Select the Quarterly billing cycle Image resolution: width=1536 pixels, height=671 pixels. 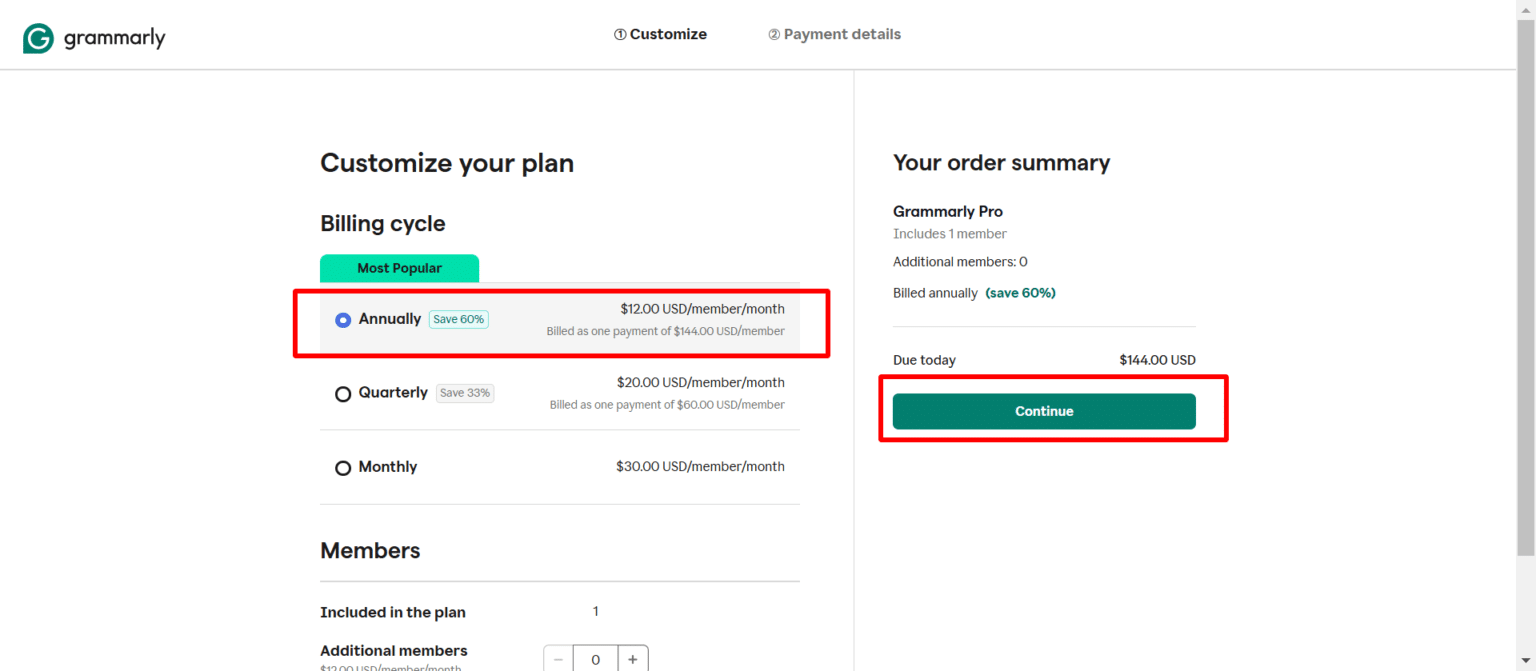tap(343, 393)
